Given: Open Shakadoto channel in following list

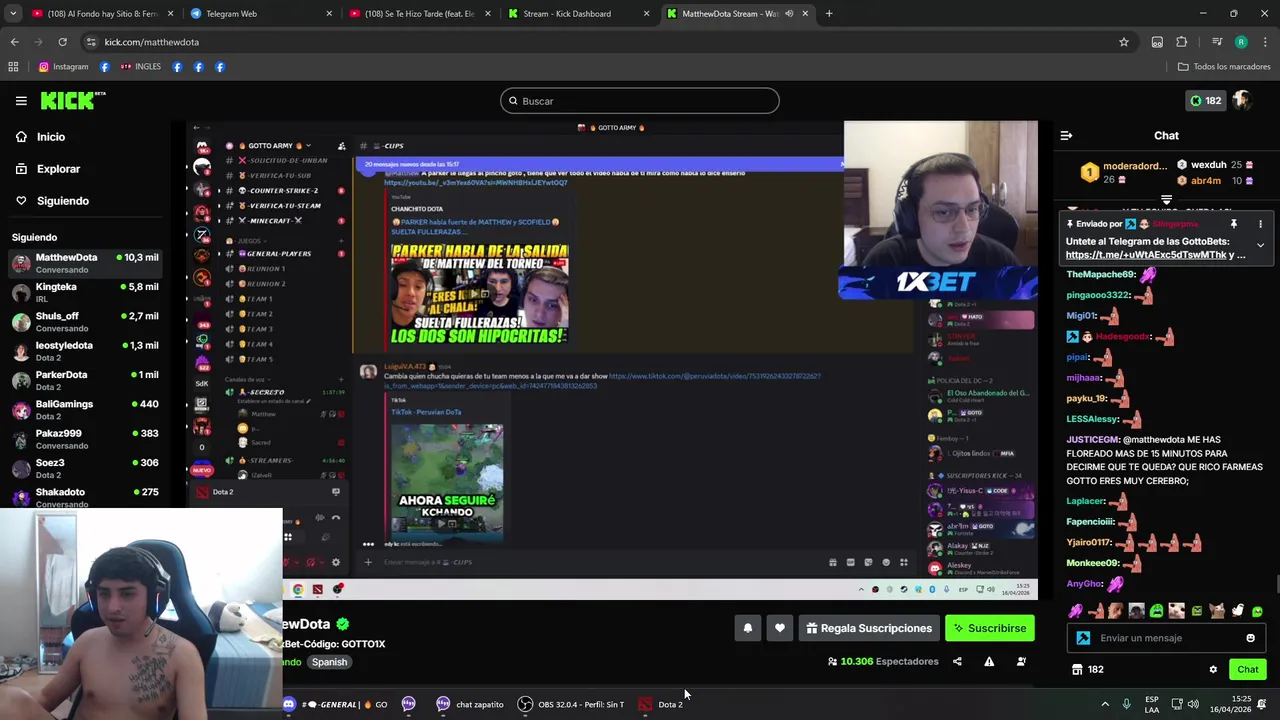Looking at the screenshot, I should click(x=86, y=497).
